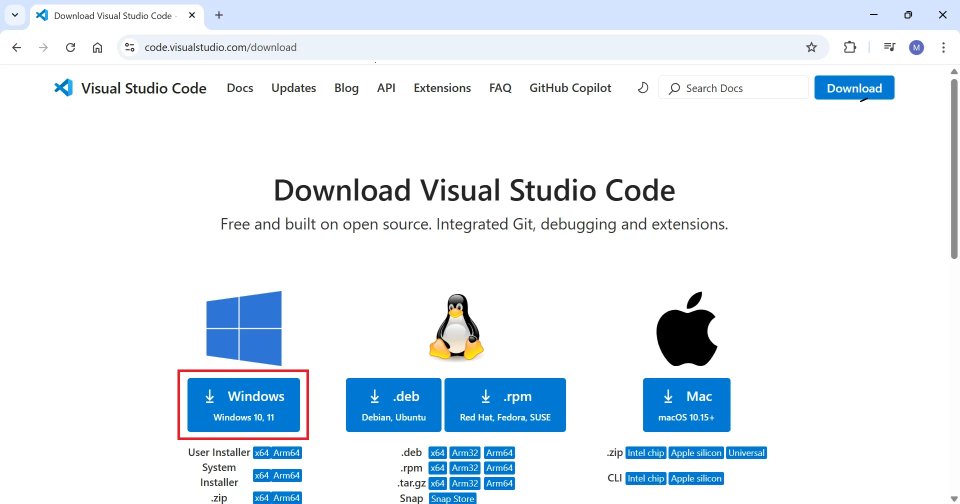Select Linux .tar.gz Arm64 link
Viewport: 960px width, 504px height.
click(499, 483)
